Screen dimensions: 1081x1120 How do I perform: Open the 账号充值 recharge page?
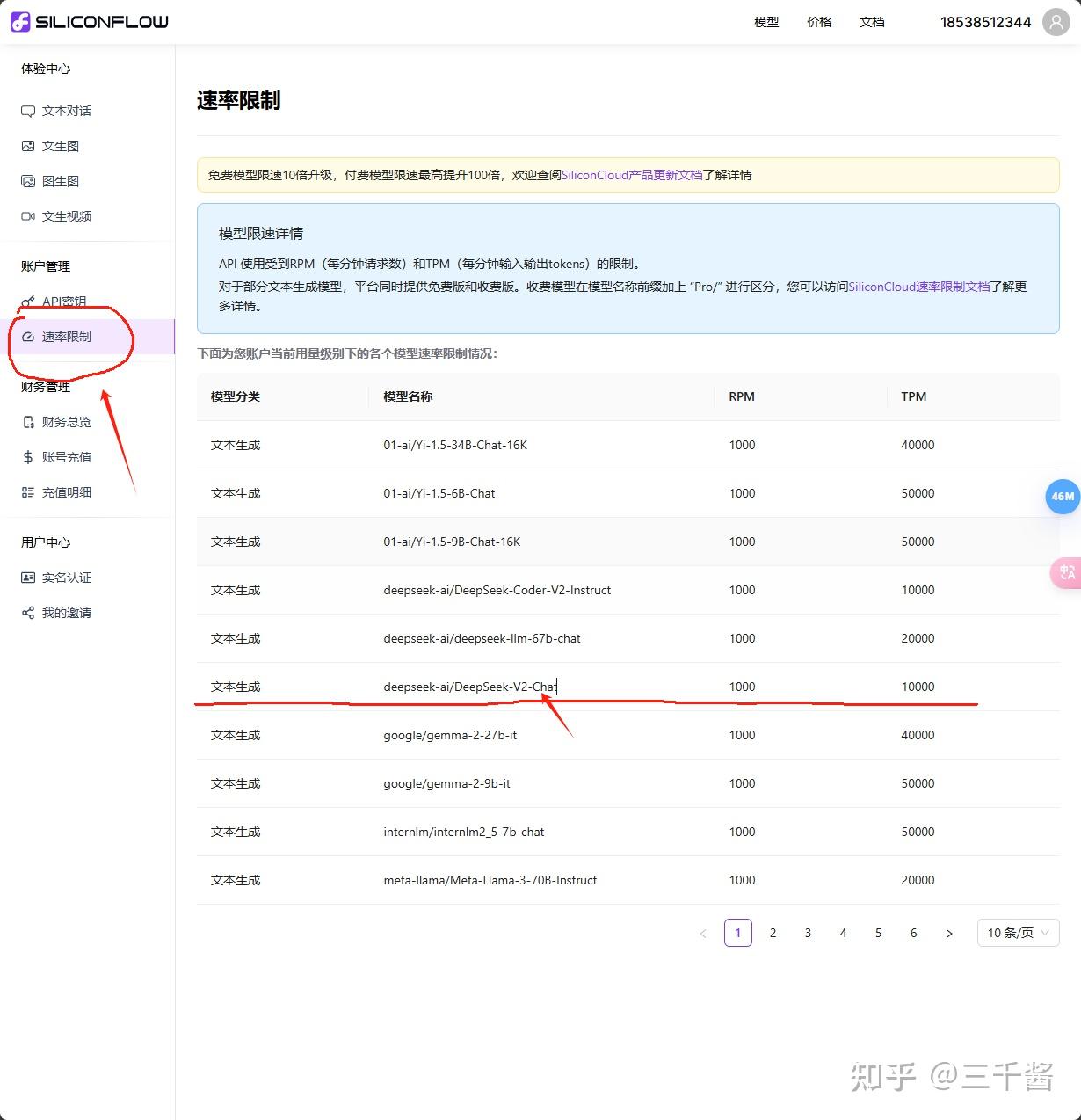click(x=67, y=457)
